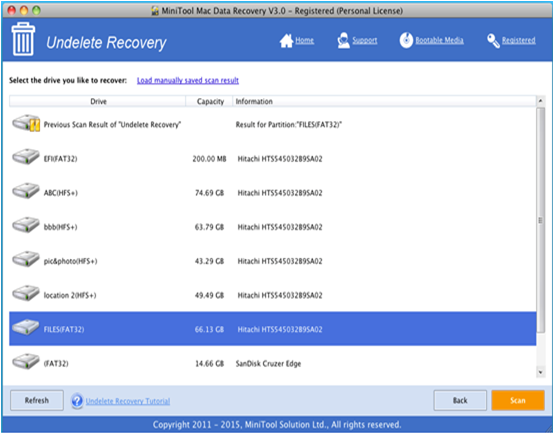Select the location 2(HFS+) drive name

tap(69, 295)
